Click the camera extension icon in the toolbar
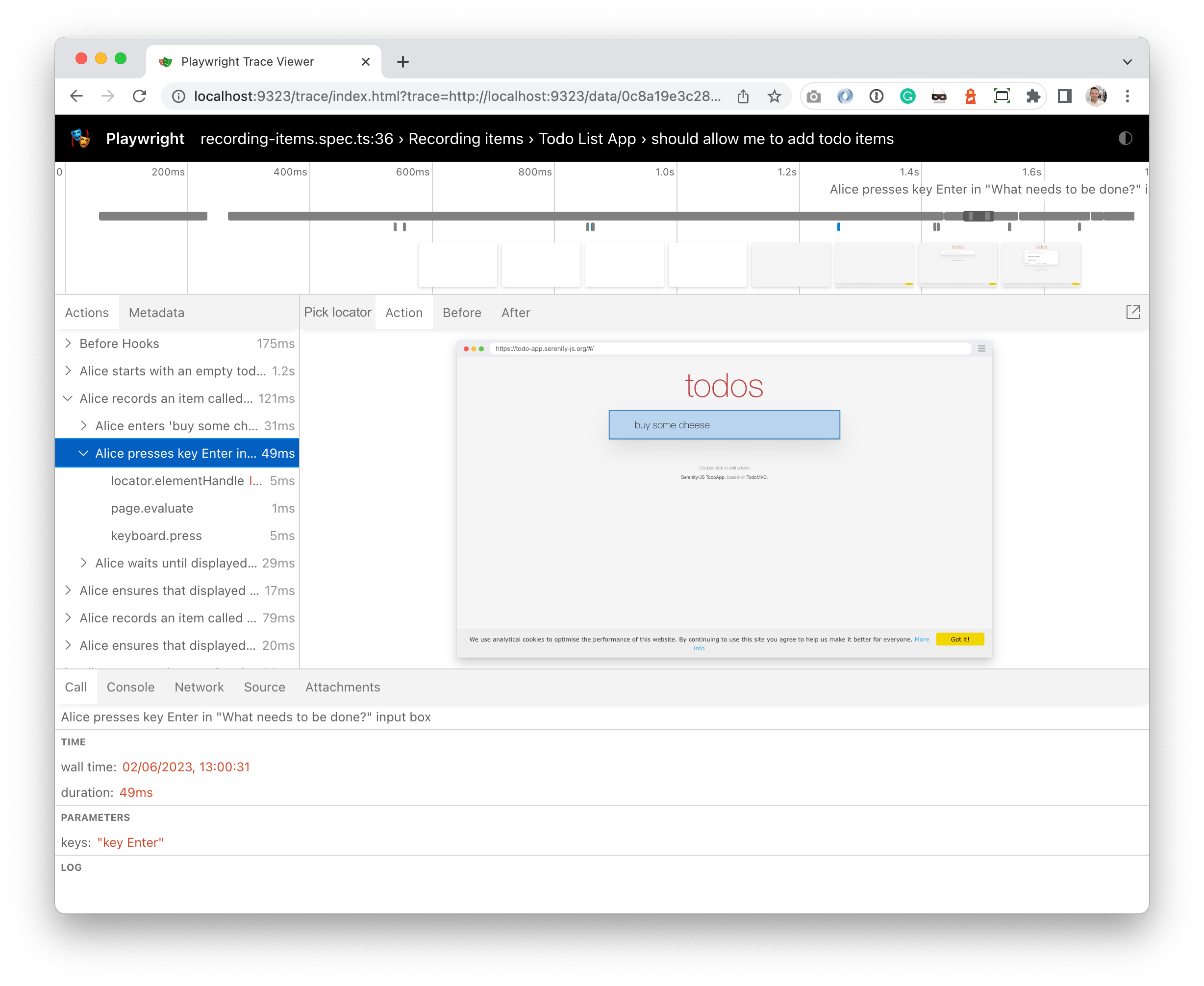Image resolution: width=1204 pixels, height=986 pixels. pyautogui.click(x=814, y=96)
